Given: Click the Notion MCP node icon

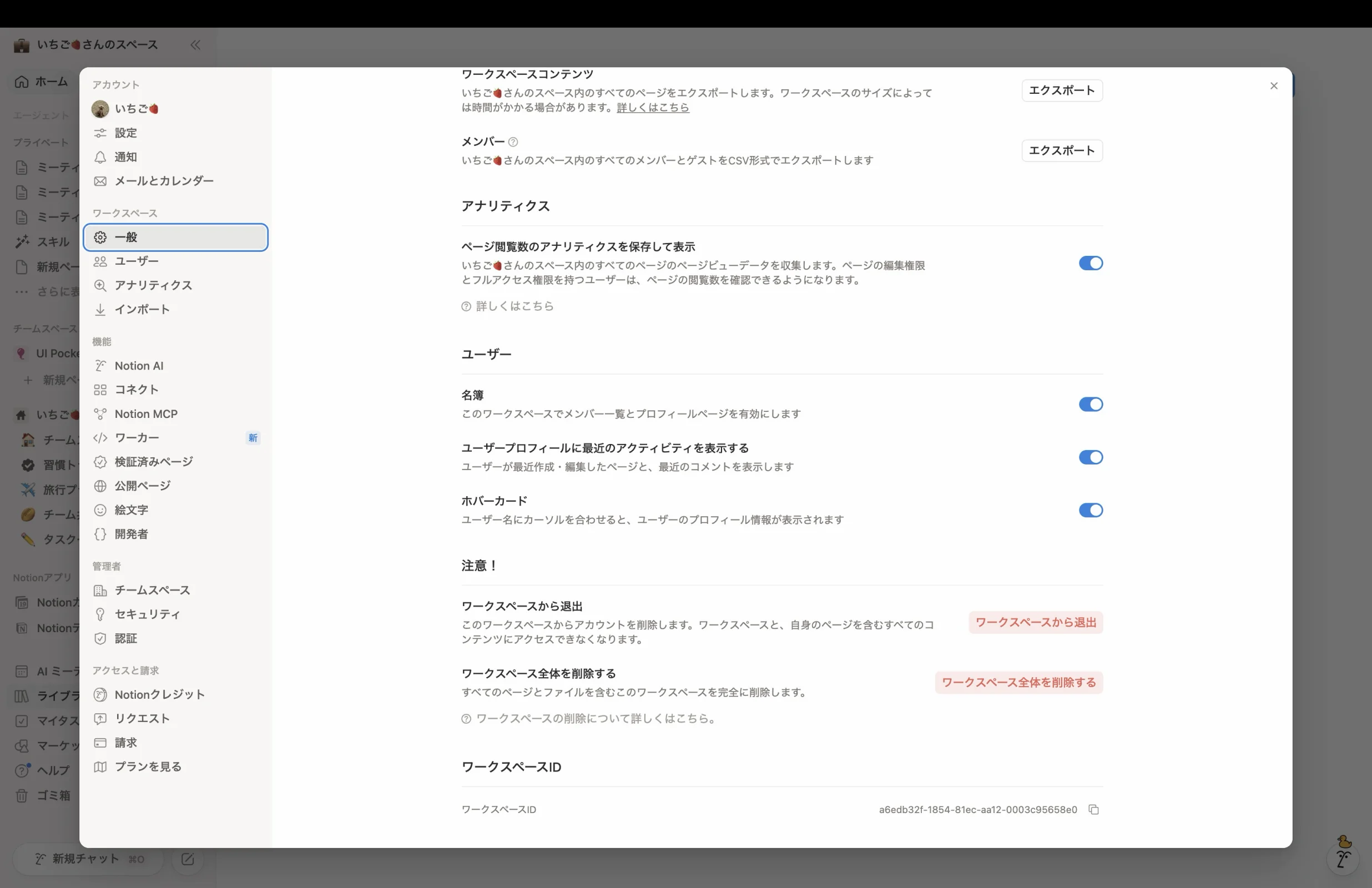Looking at the screenshot, I should 100,414.
